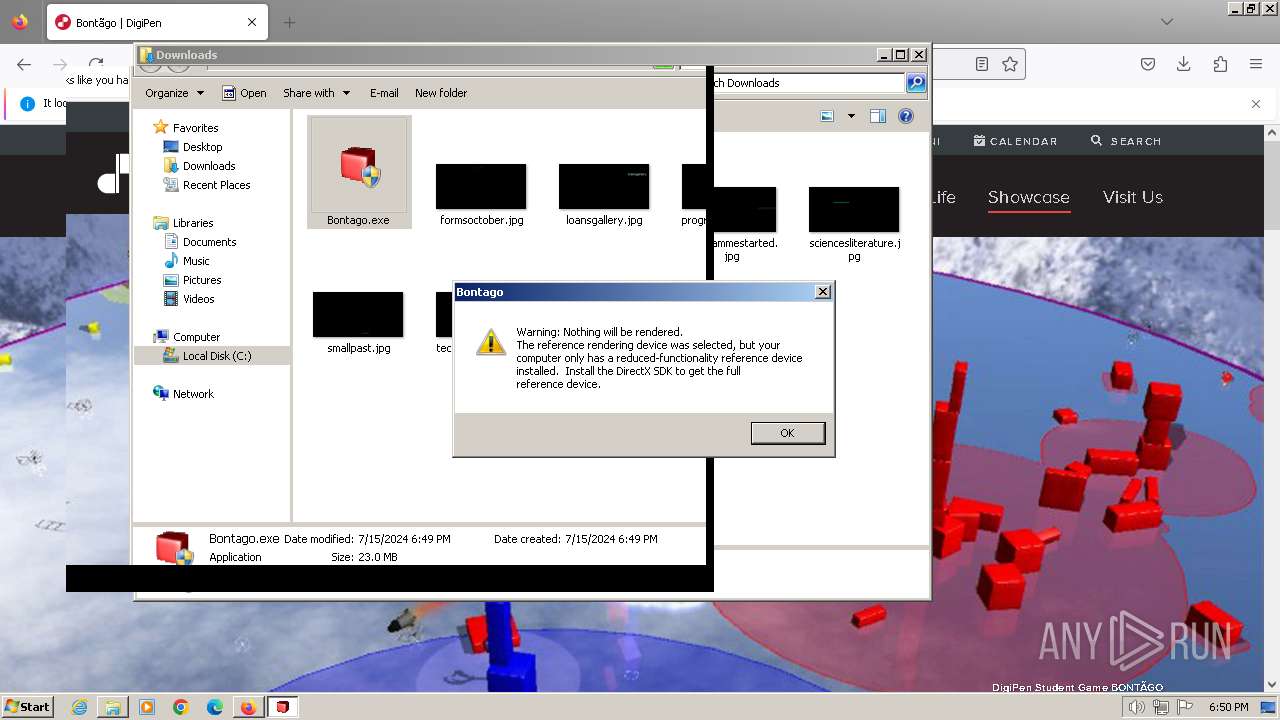
Task: Click the Explorer search magnifier button
Action: (916, 83)
